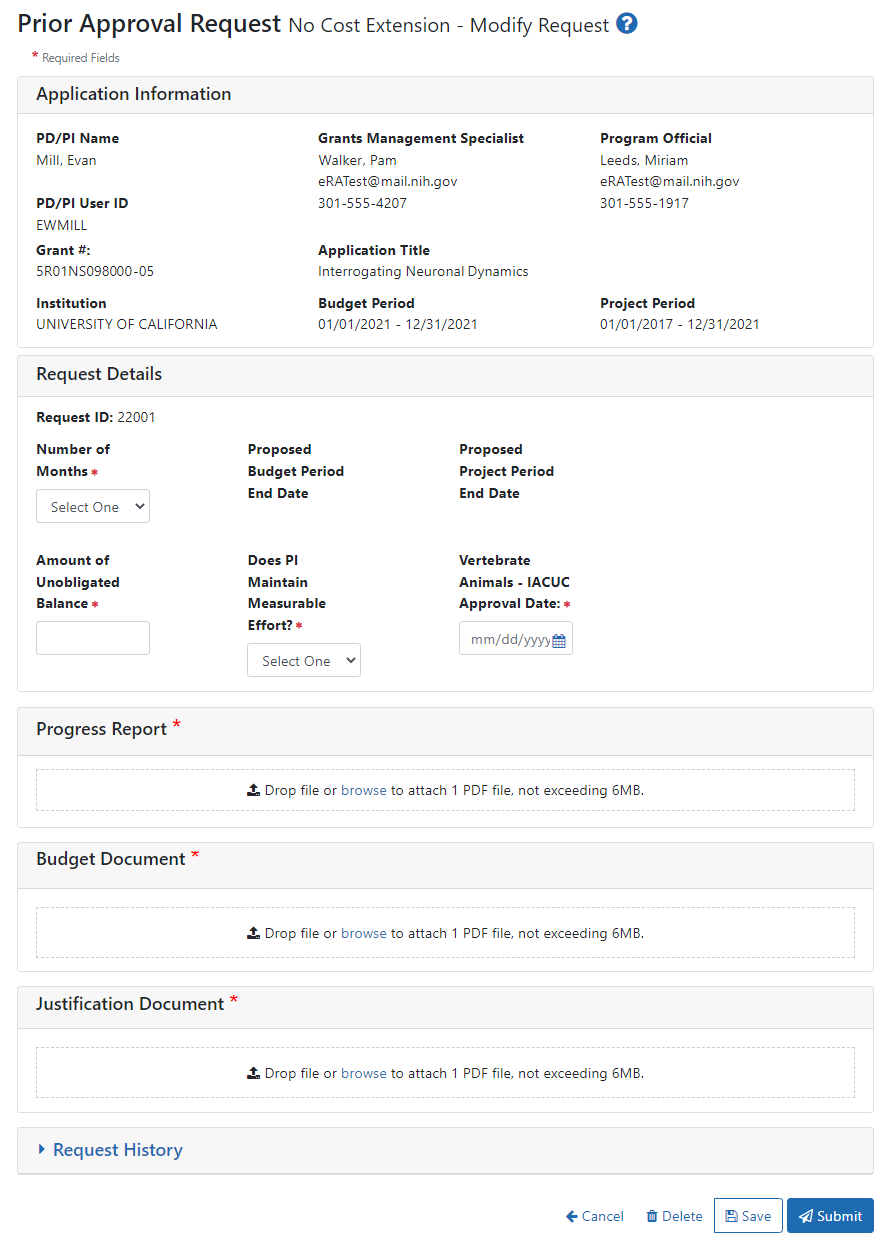Screen dimensions: 890x1250
Task: Click the Justification Document upload icon
Action: point(254,1073)
